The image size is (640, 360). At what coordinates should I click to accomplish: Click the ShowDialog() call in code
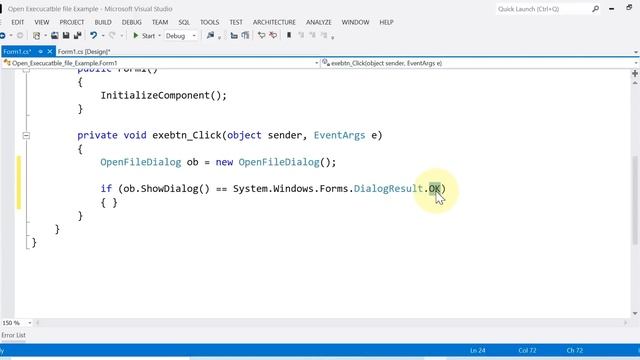click(x=175, y=189)
